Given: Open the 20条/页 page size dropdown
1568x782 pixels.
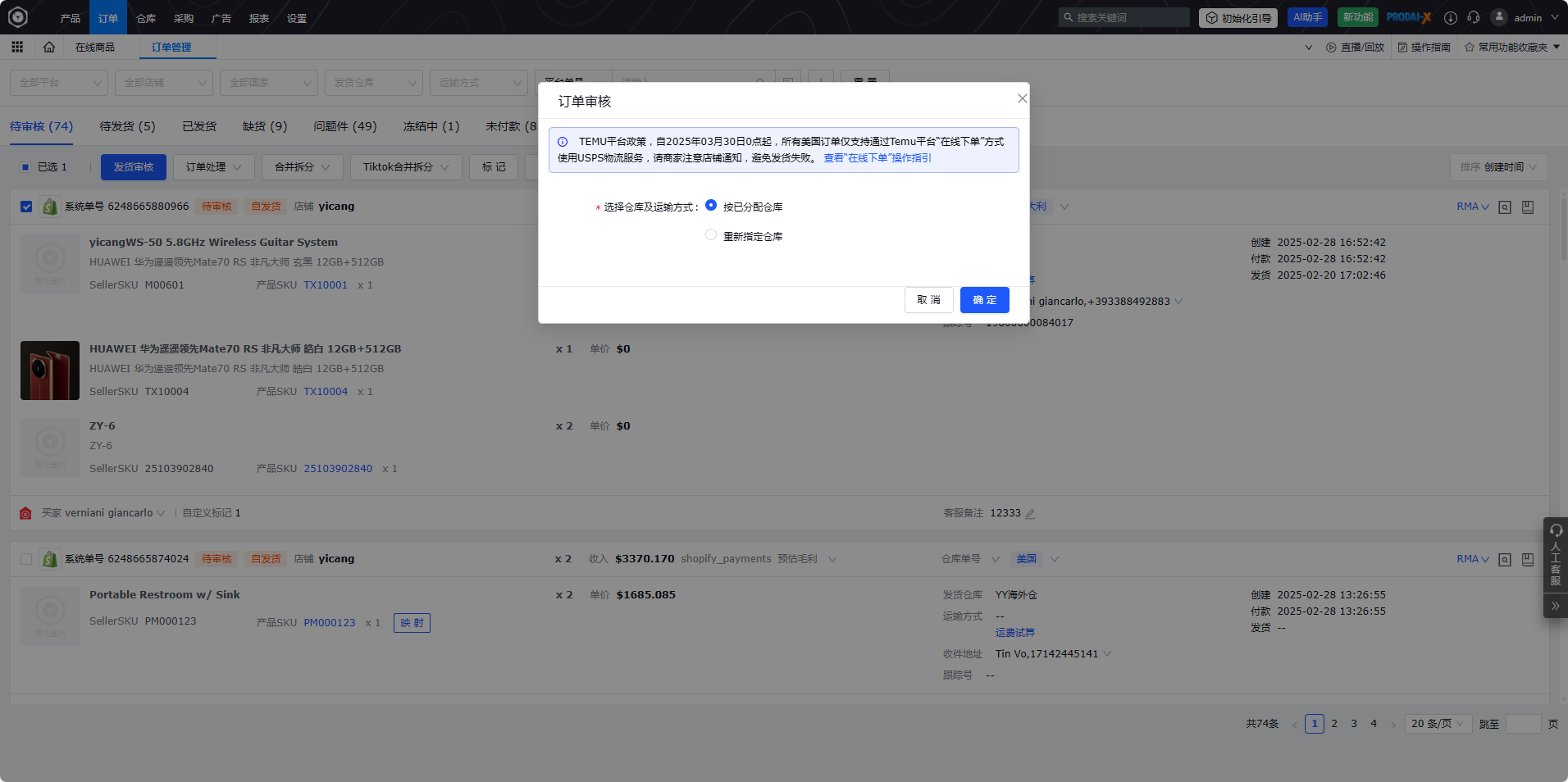Looking at the screenshot, I should [x=1436, y=724].
